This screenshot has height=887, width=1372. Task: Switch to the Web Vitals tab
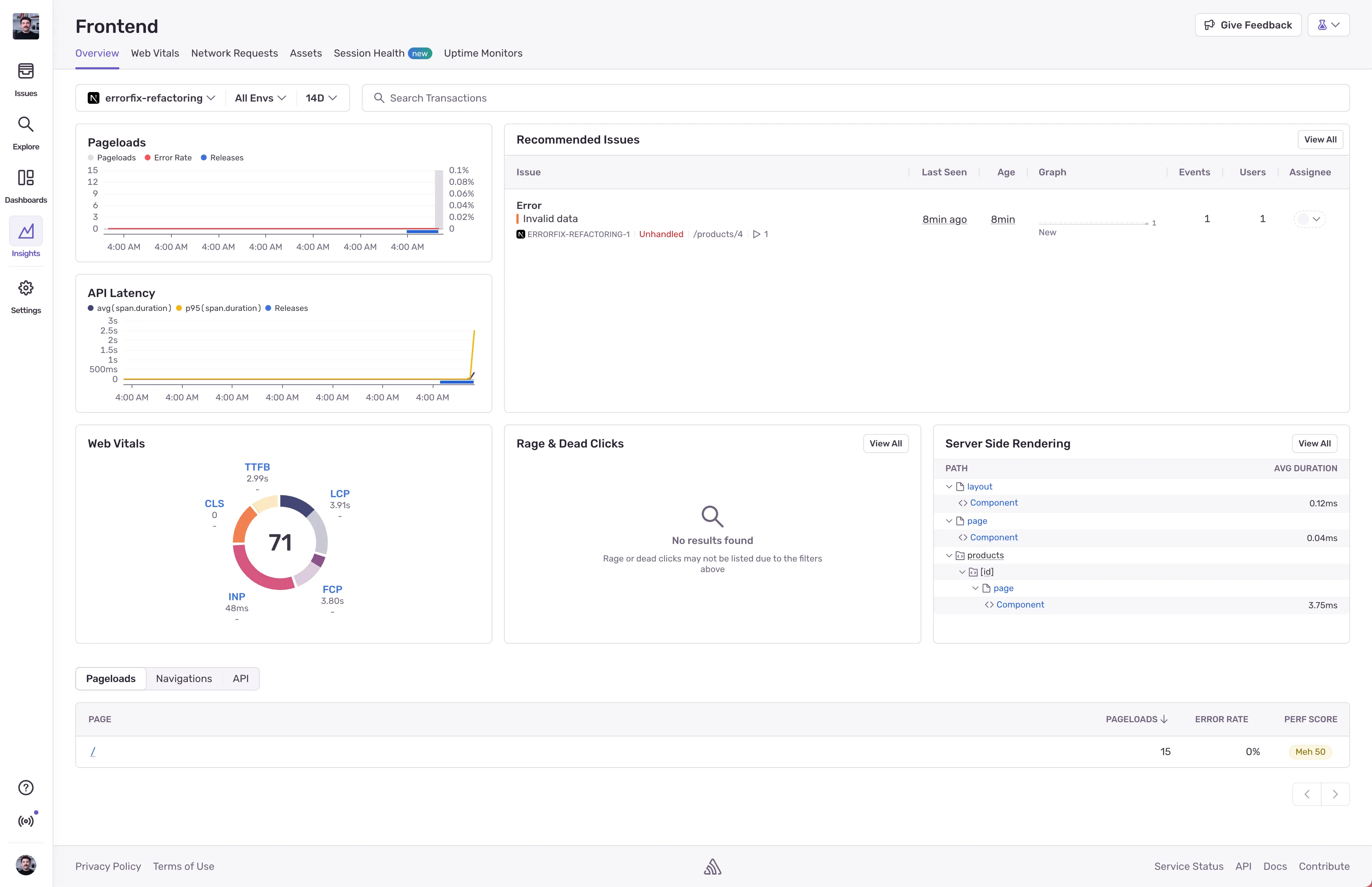point(155,53)
